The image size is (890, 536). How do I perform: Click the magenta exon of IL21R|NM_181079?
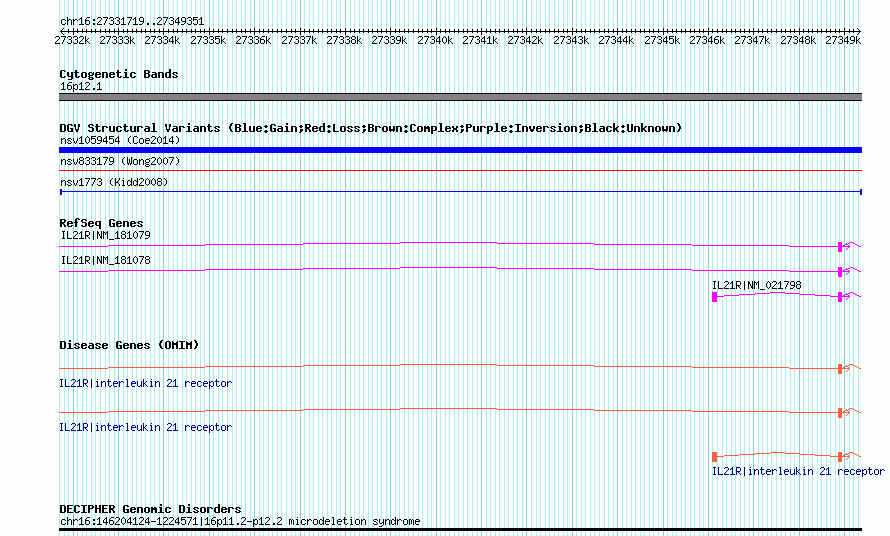pos(840,246)
